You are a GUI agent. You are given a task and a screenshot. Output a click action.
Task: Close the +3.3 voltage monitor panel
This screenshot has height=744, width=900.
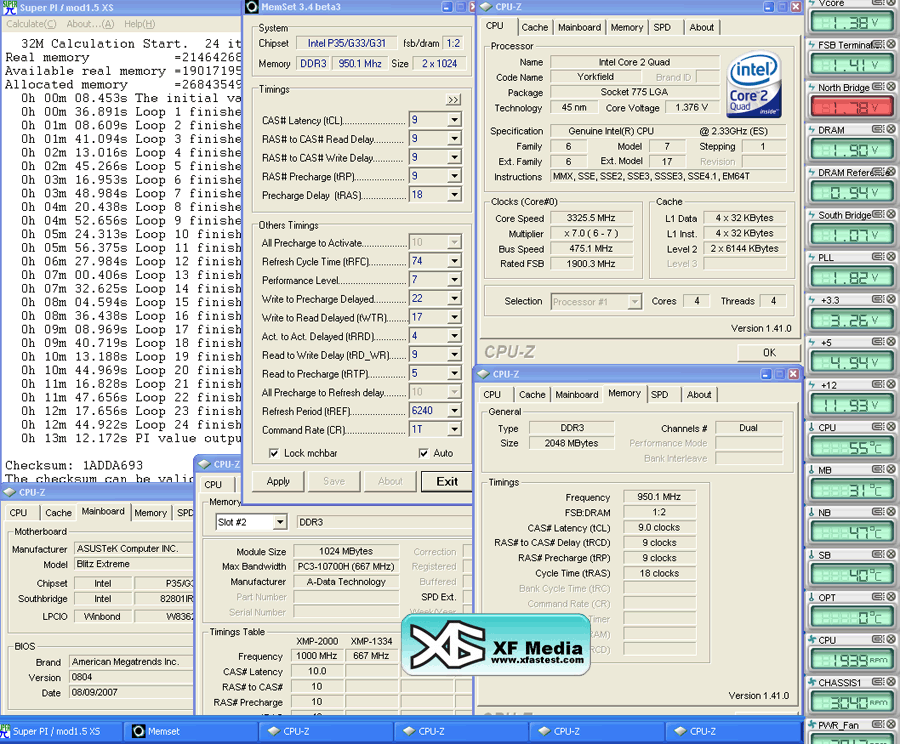[891, 299]
